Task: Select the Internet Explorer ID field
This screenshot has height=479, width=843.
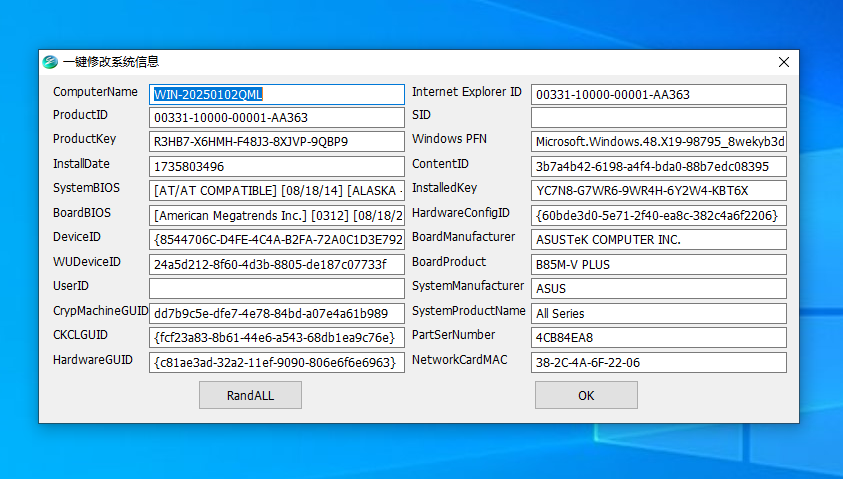Action: (x=659, y=94)
